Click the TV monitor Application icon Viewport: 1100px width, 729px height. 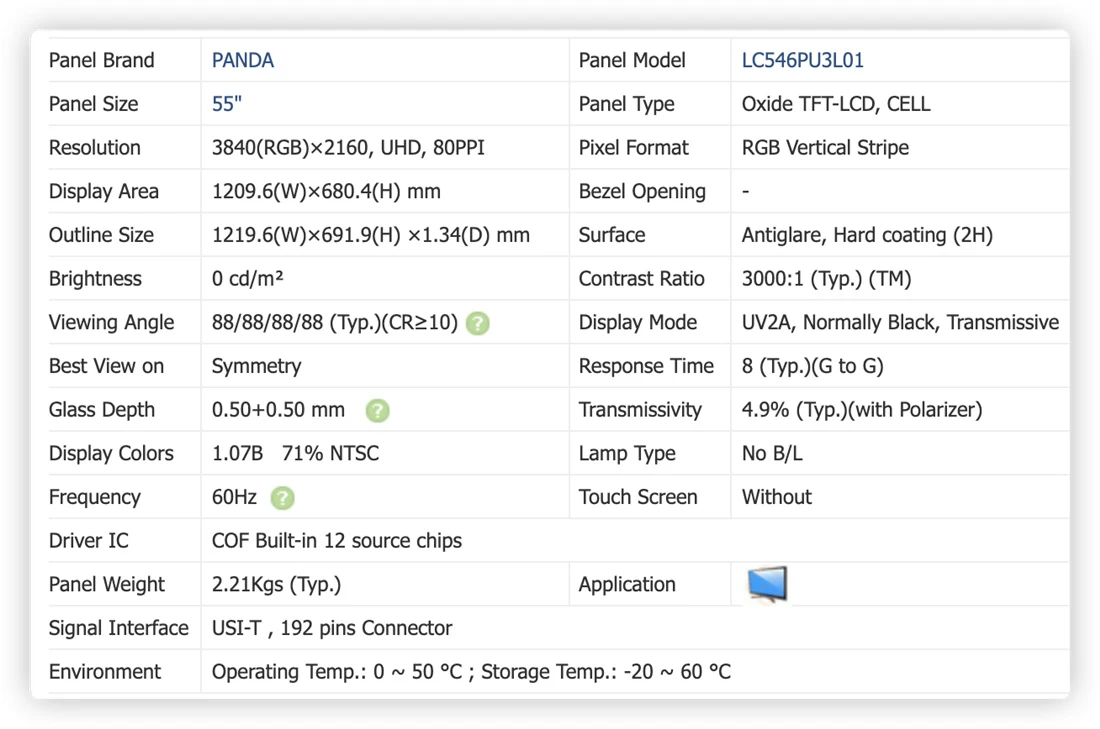767,584
